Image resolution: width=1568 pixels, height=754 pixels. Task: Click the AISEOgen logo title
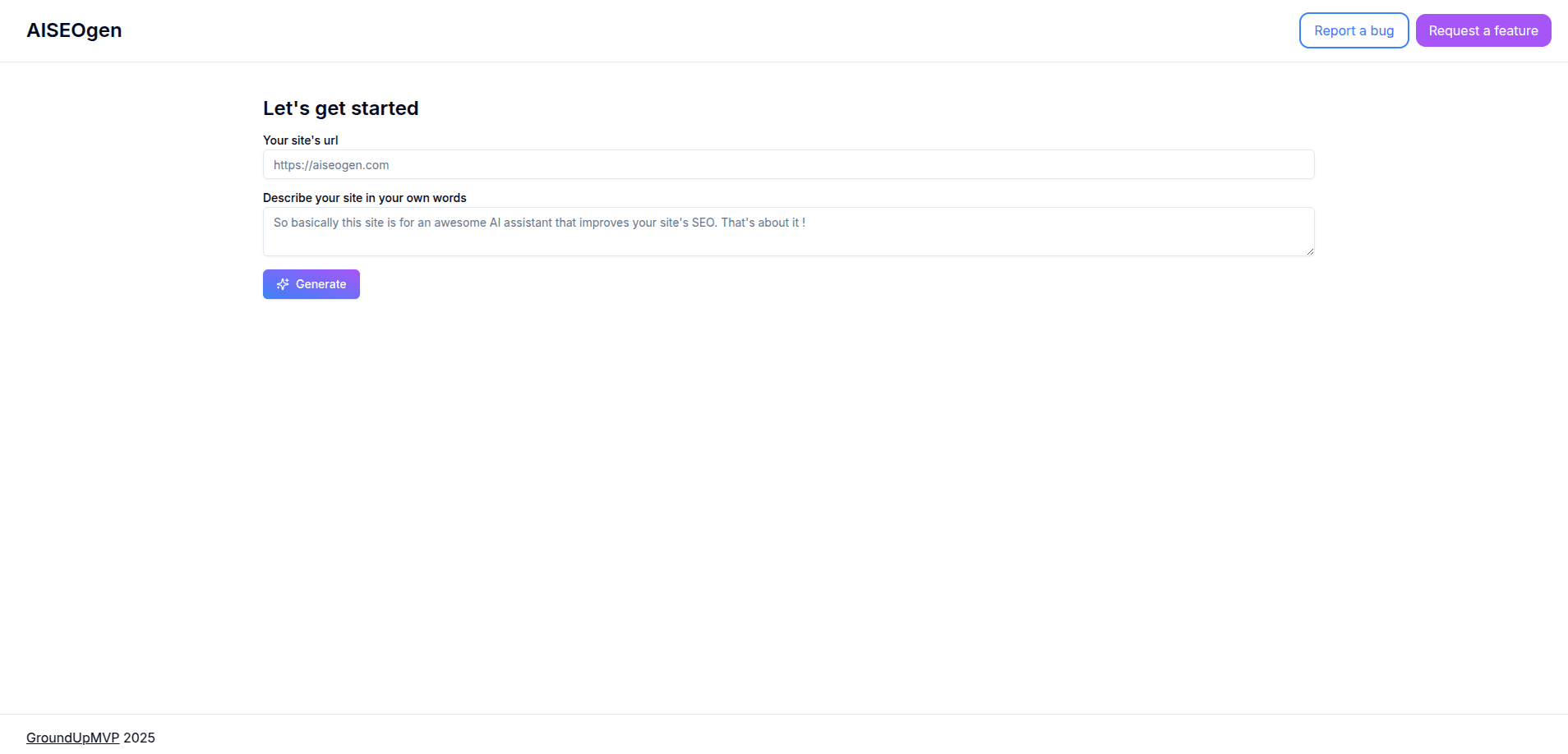coord(74,30)
